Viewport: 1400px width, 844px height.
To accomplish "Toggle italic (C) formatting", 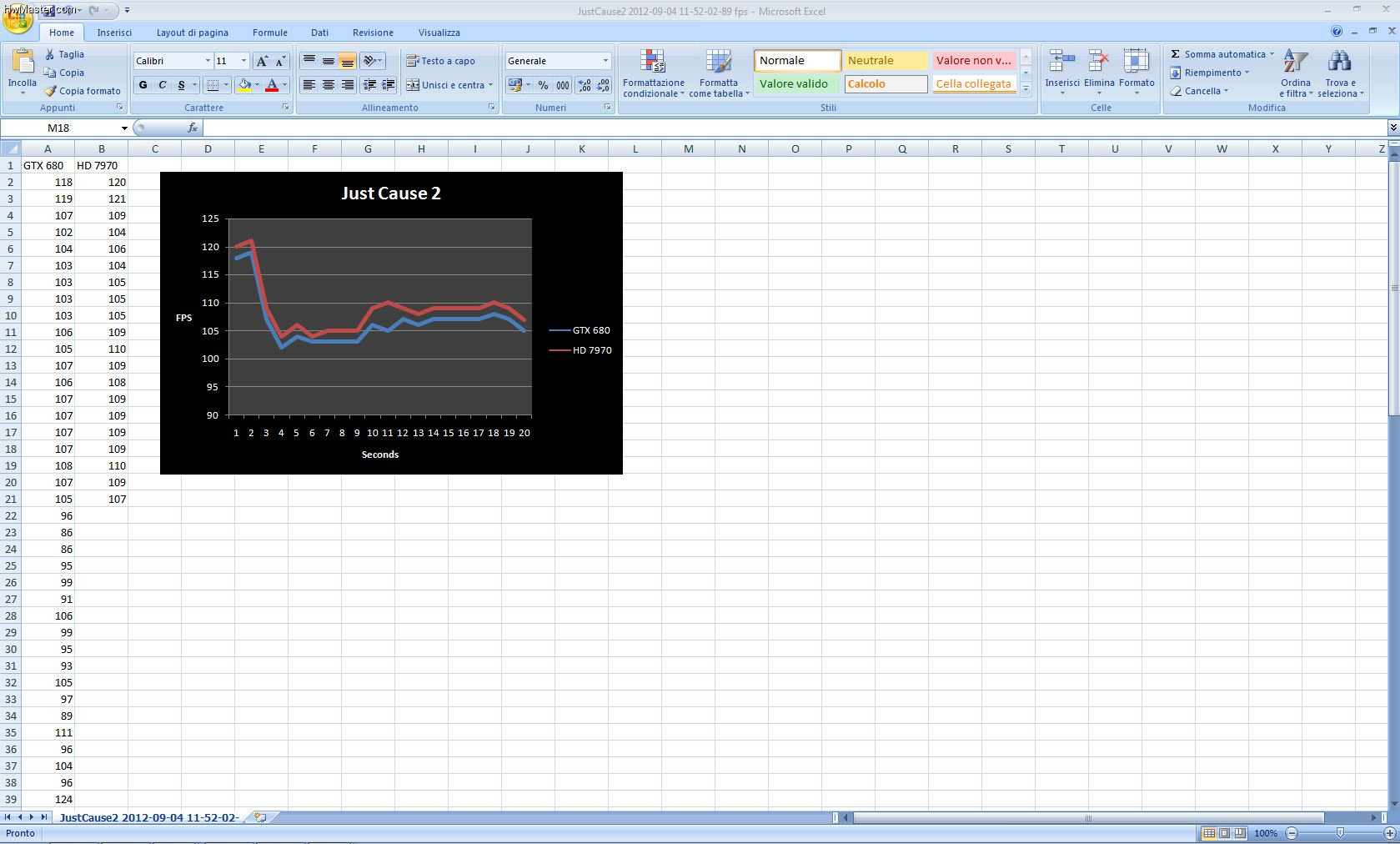I will coord(162,85).
